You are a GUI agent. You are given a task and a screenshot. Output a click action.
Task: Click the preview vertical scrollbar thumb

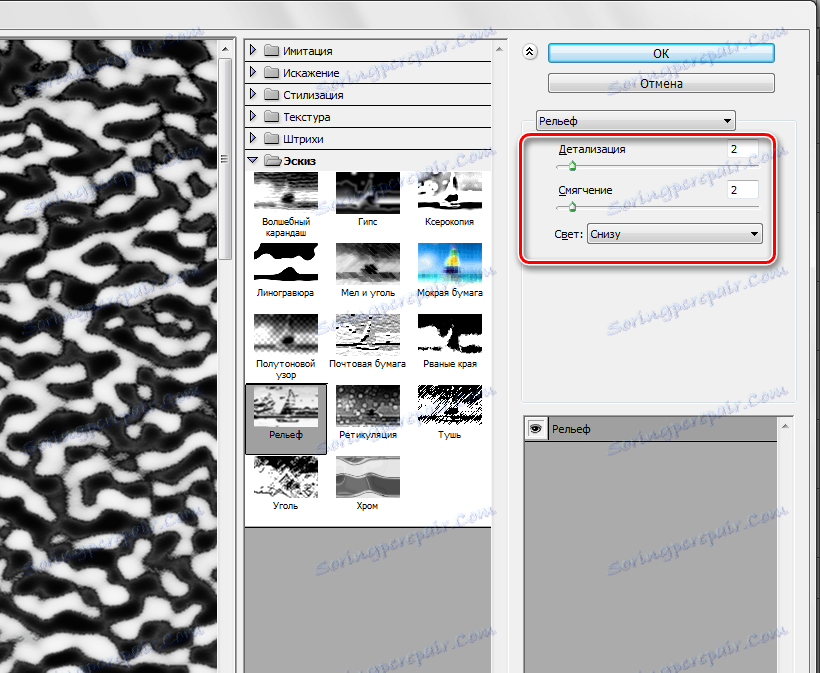point(225,158)
